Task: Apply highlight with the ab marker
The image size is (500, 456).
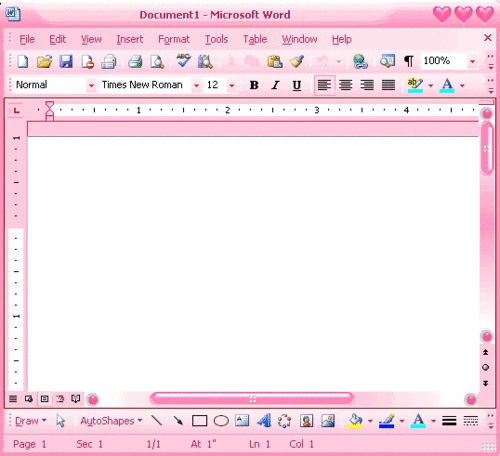Action: tap(415, 85)
